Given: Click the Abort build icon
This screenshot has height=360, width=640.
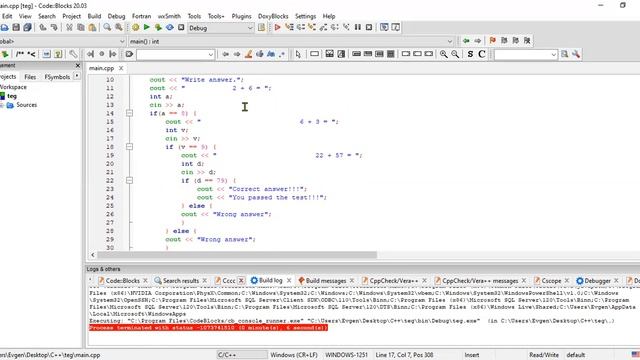Looking at the screenshot, I should click(x=181, y=27).
